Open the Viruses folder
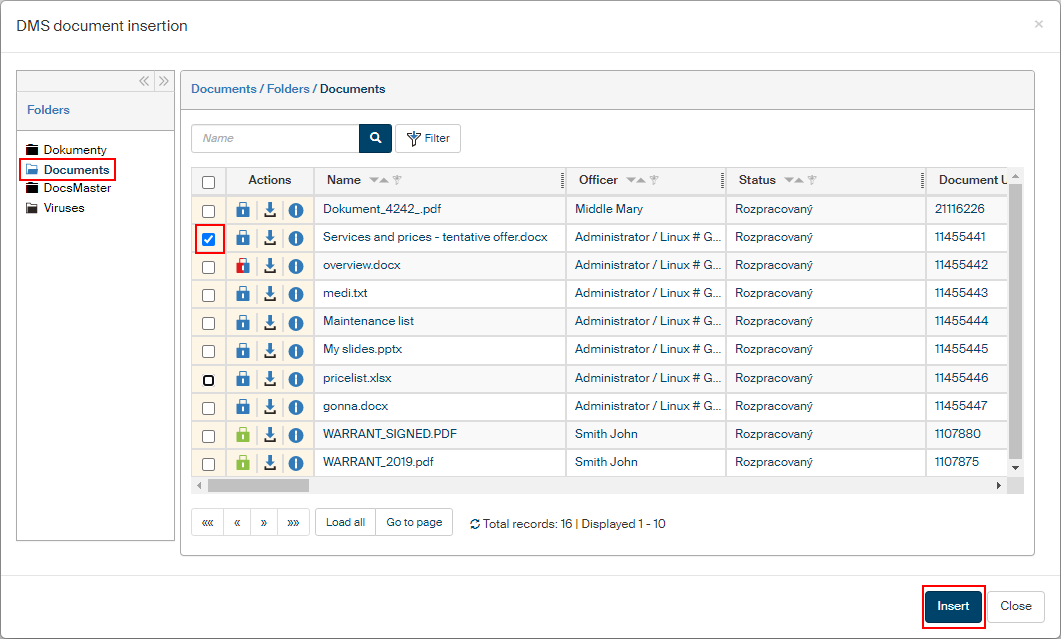1061x639 pixels. pyautogui.click(x=63, y=208)
